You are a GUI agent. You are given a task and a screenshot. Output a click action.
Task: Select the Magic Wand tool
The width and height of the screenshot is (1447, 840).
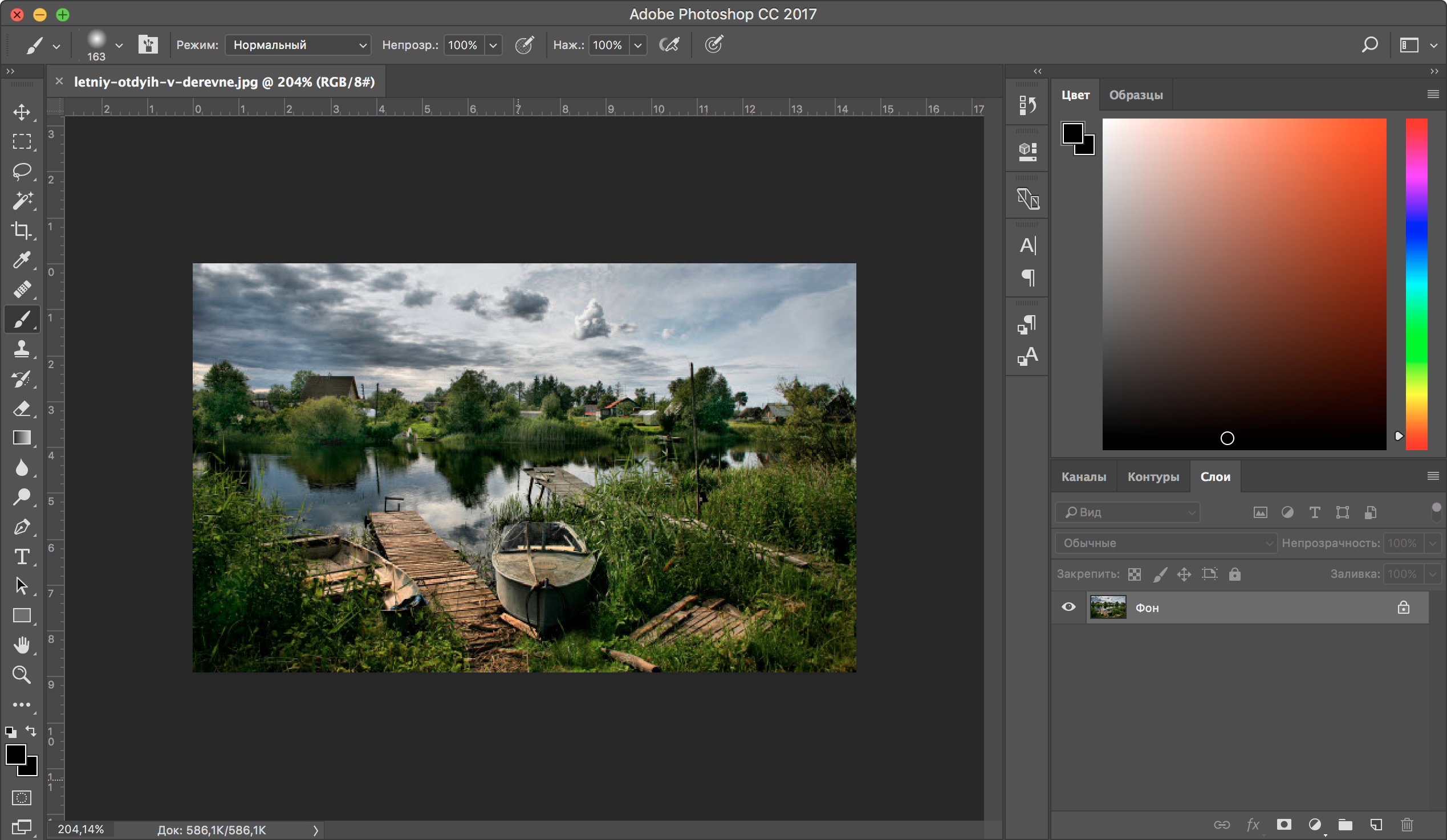point(22,201)
